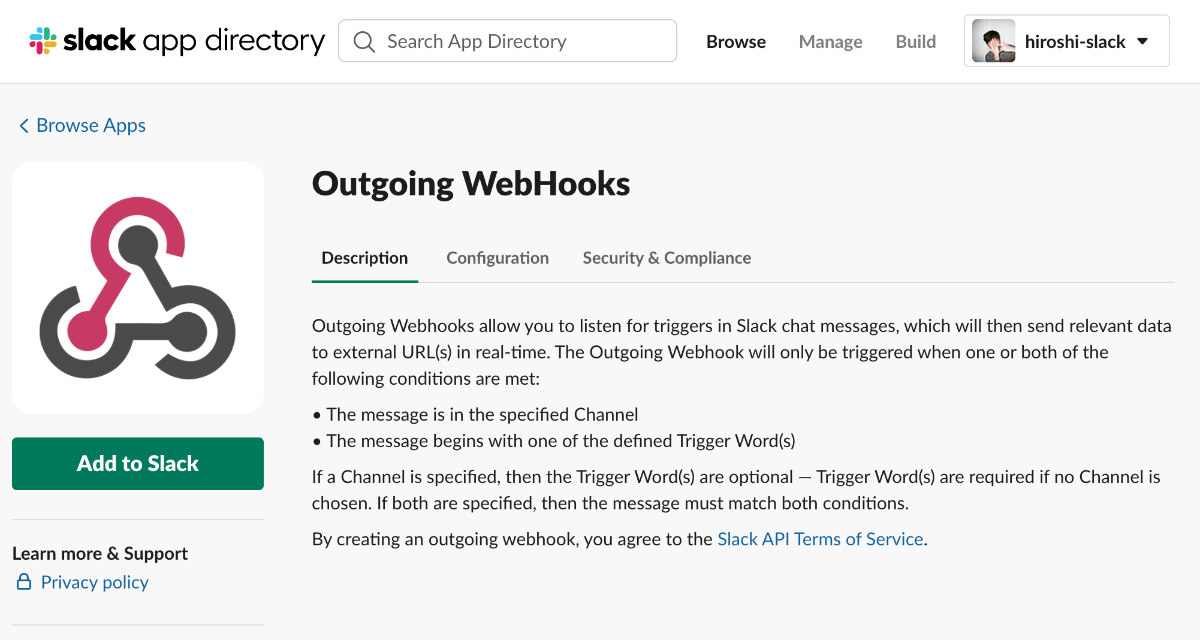This screenshot has width=1200, height=640.
Task: Click the search magnifier icon
Action: tap(365, 42)
